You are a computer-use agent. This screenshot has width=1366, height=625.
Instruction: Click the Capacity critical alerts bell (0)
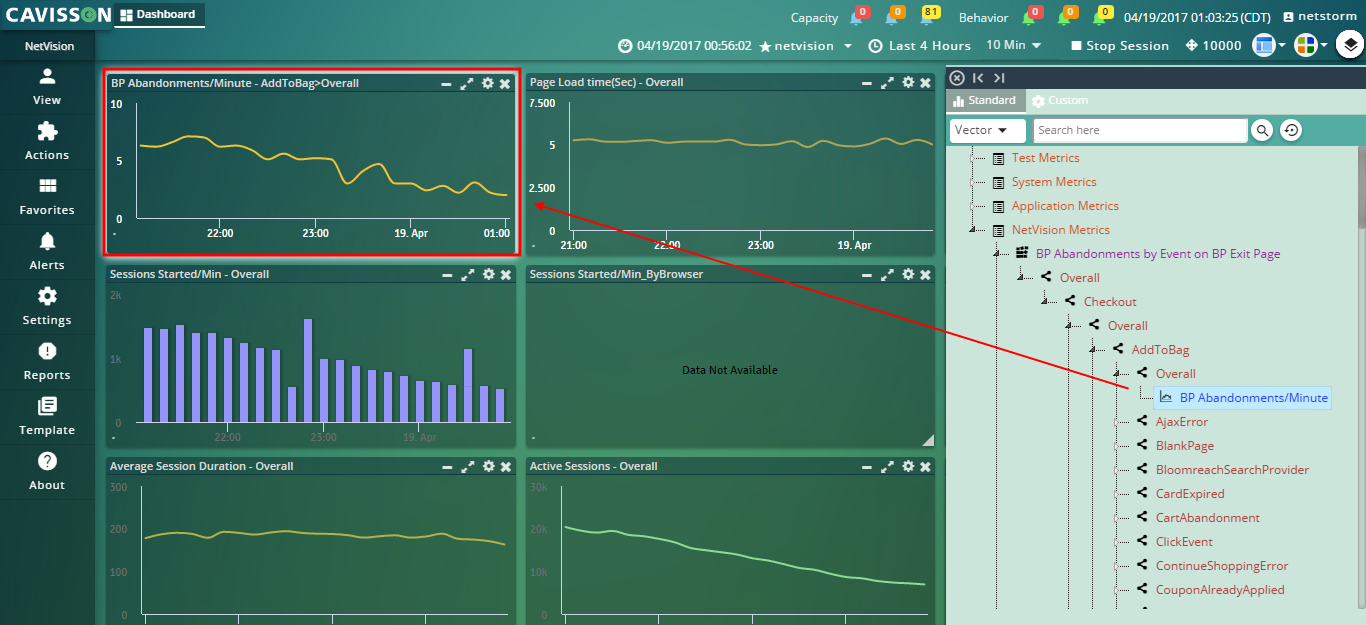pos(858,16)
